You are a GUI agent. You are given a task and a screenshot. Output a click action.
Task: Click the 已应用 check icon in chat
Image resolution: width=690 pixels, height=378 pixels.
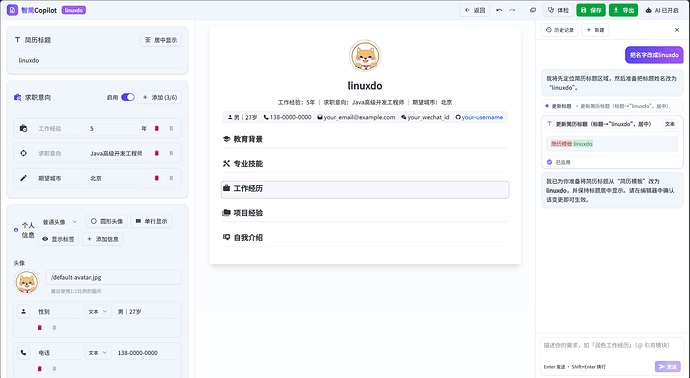tap(549, 162)
